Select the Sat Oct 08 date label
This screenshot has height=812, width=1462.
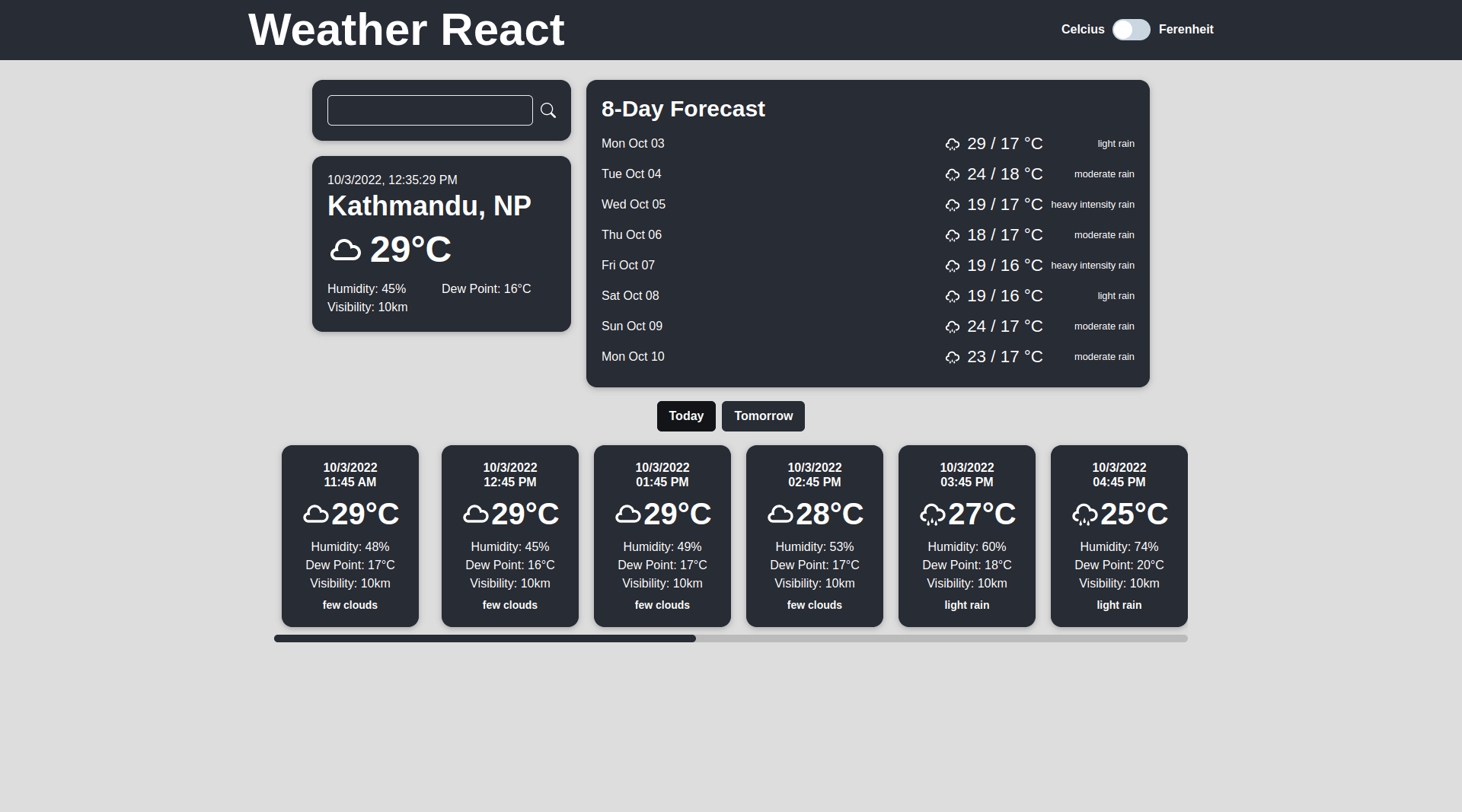click(x=630, y=296)
